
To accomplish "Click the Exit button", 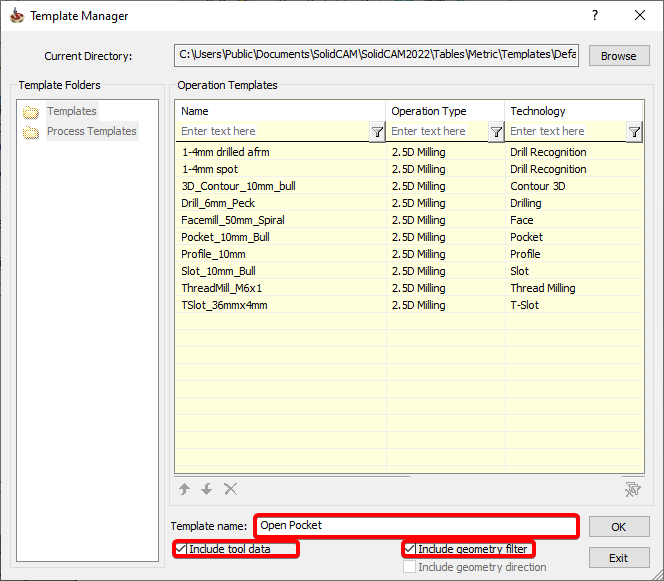I will pyautogui.click(x=618, y=558).
